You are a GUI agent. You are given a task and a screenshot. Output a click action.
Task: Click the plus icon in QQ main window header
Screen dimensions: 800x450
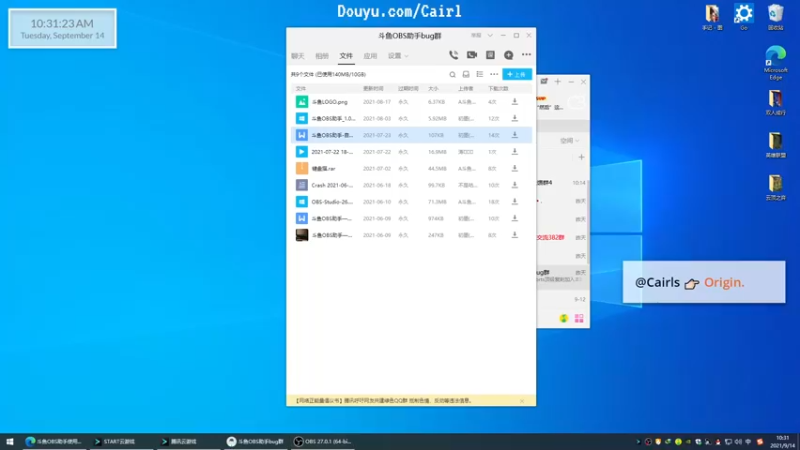558,82
